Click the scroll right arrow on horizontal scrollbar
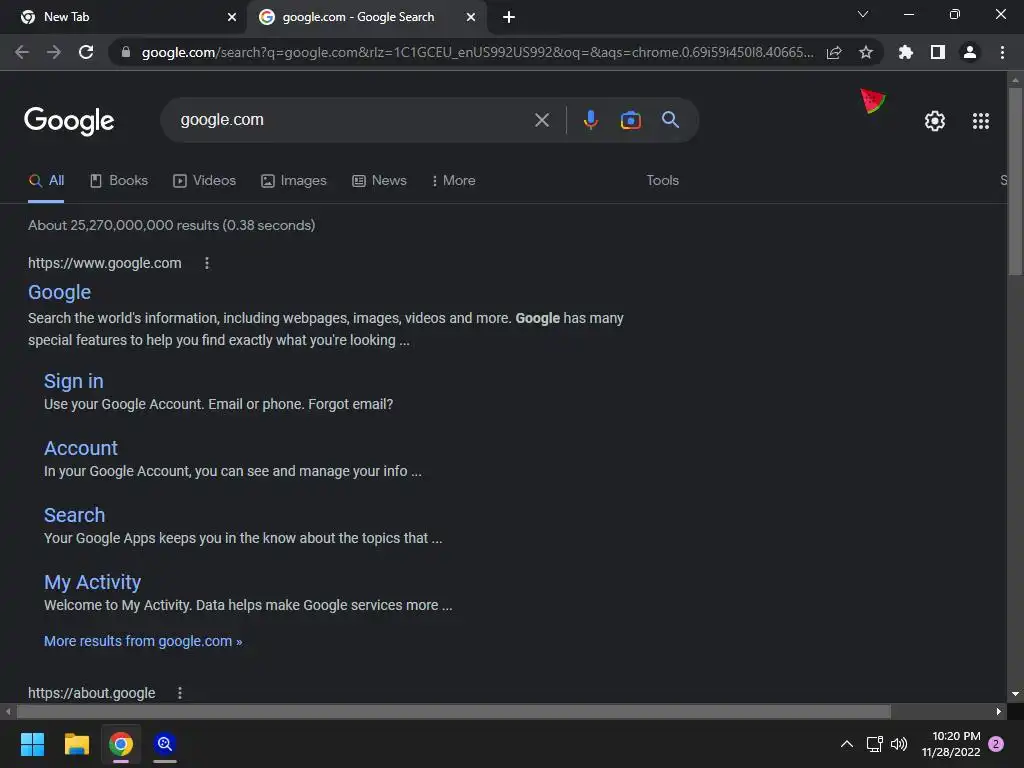The image size is (1024, 768). coord(999,711)
